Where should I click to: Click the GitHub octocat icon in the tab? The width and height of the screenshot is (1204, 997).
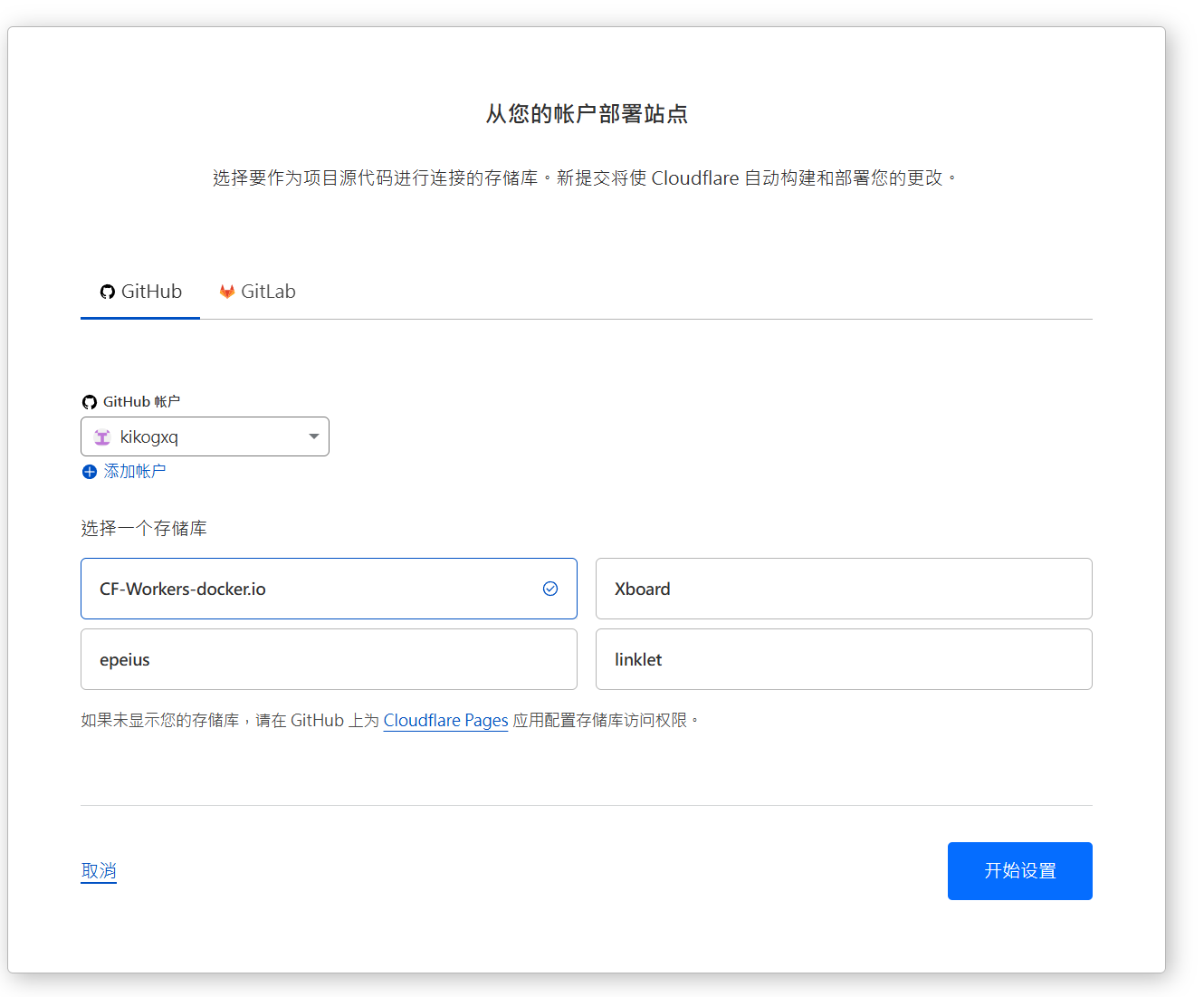point(108,292)
